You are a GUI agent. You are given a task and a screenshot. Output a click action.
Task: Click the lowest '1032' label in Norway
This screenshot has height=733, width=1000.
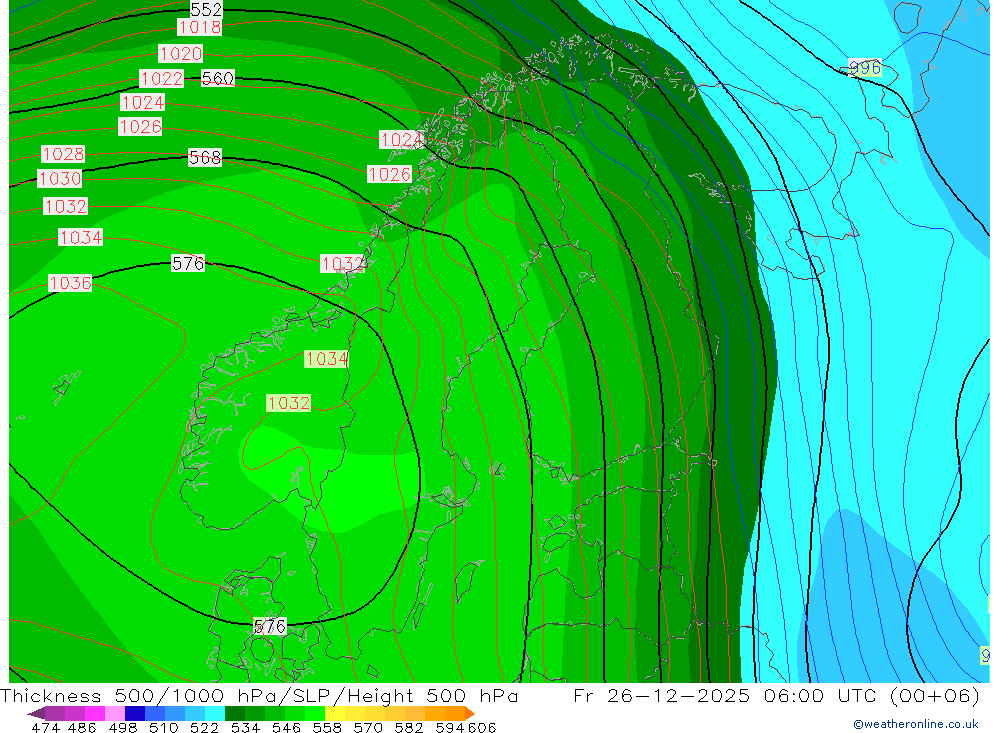click(288, 403)
